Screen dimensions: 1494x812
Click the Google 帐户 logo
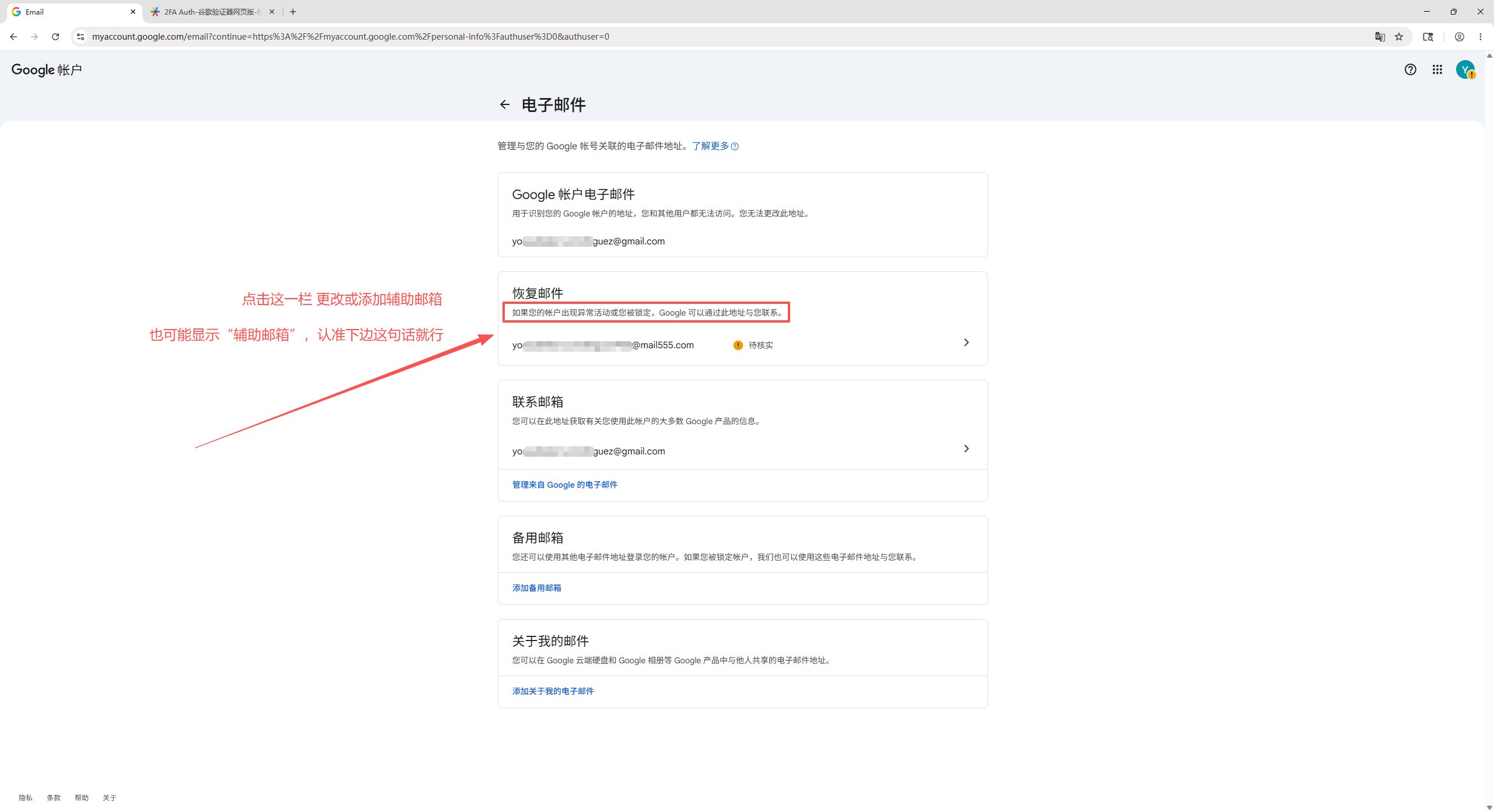pos(47,69)
